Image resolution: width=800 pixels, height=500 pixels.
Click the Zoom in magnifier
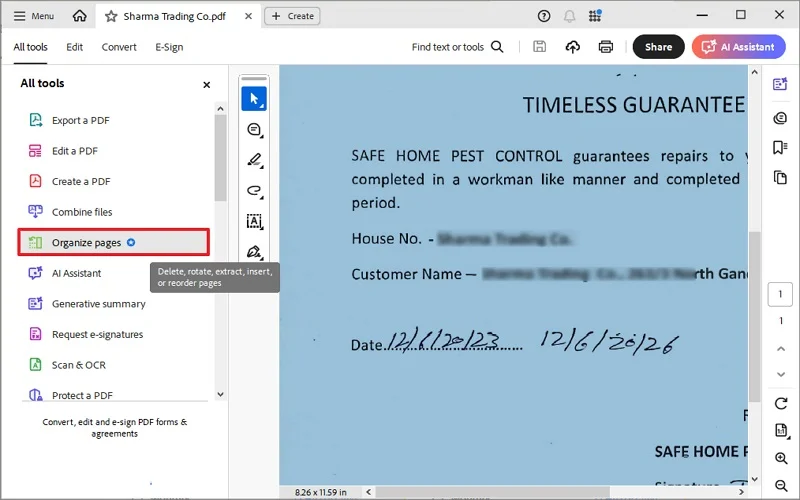click(781, 458)
